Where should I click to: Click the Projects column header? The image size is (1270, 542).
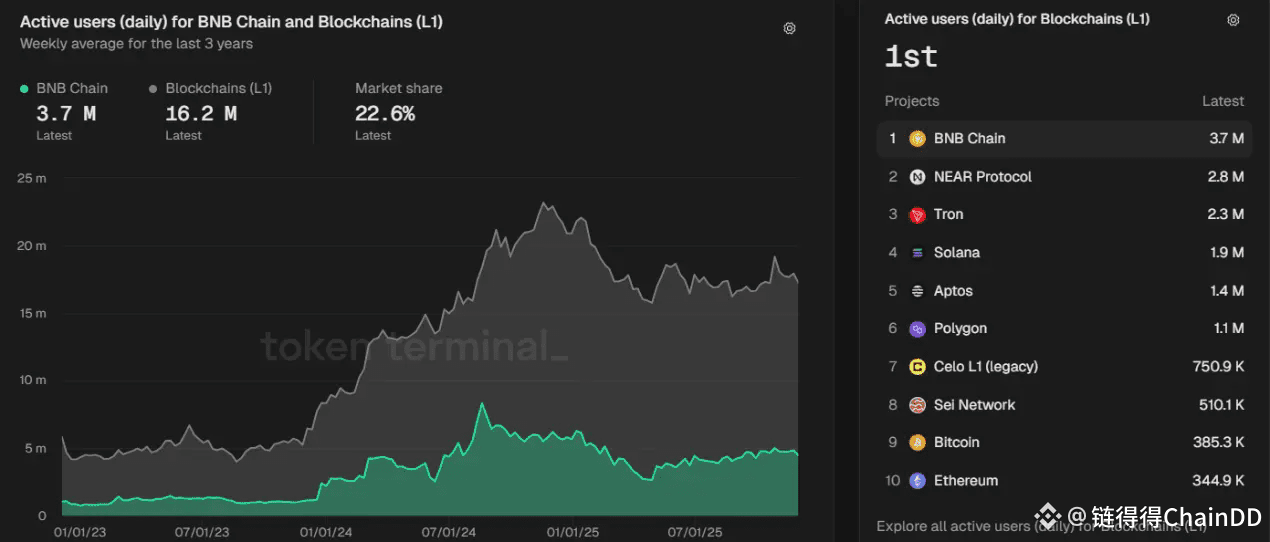pos(911,101)
